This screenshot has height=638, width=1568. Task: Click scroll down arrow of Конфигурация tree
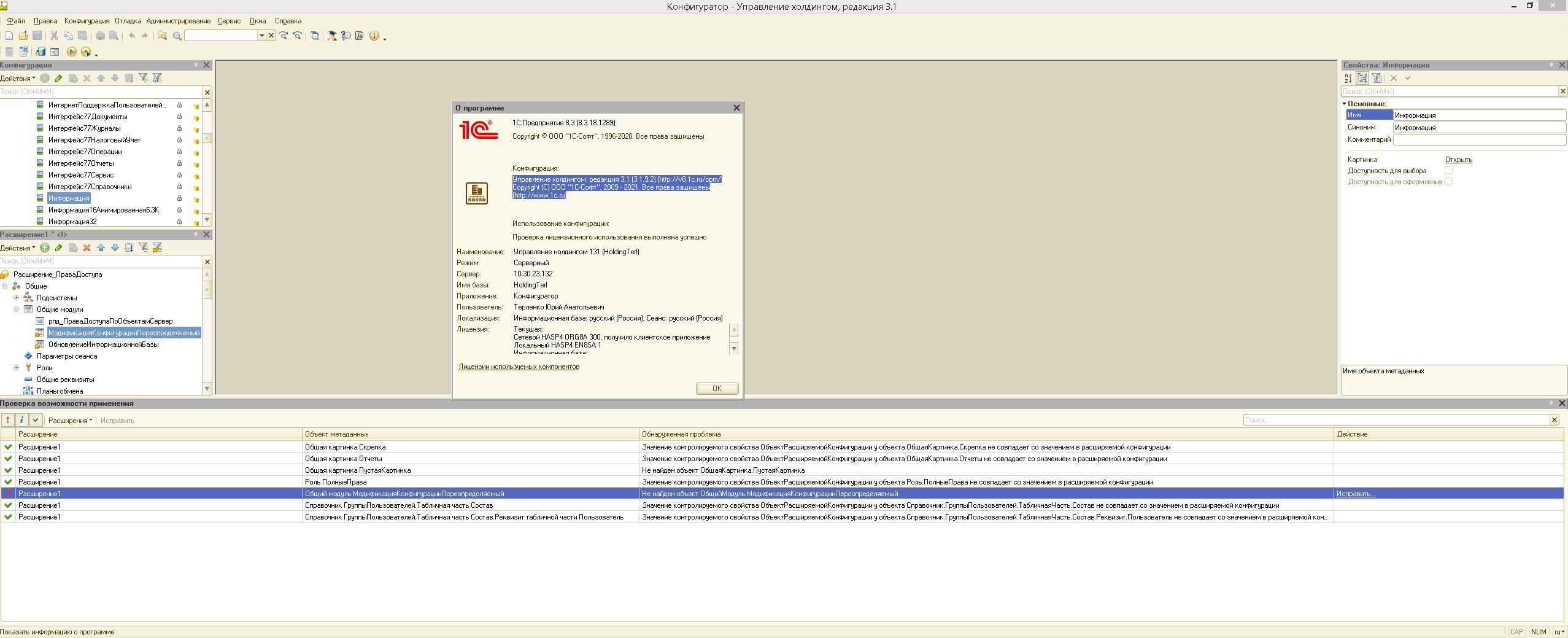[207, 220]
